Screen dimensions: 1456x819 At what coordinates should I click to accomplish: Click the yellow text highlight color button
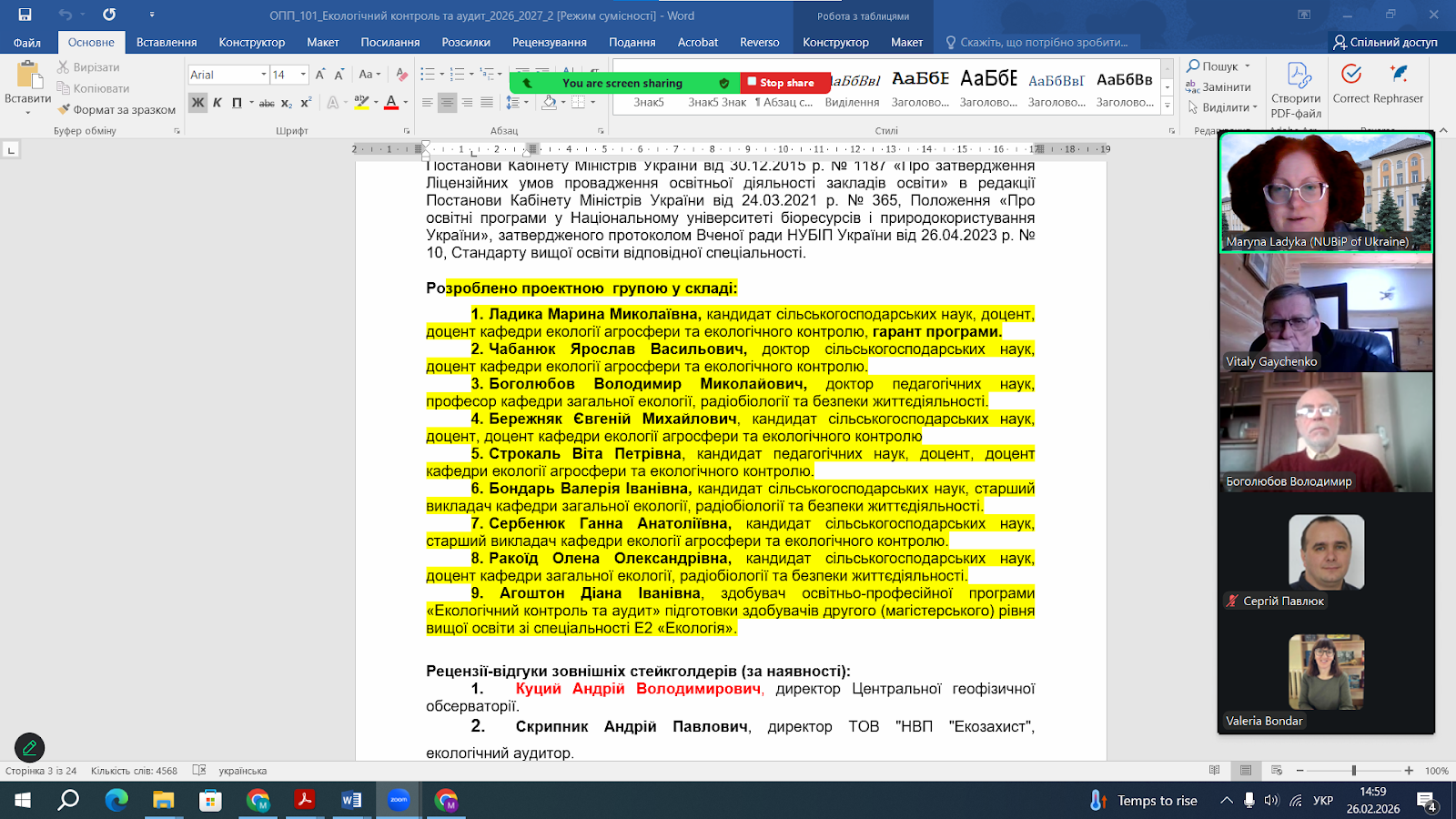(361, 103)
